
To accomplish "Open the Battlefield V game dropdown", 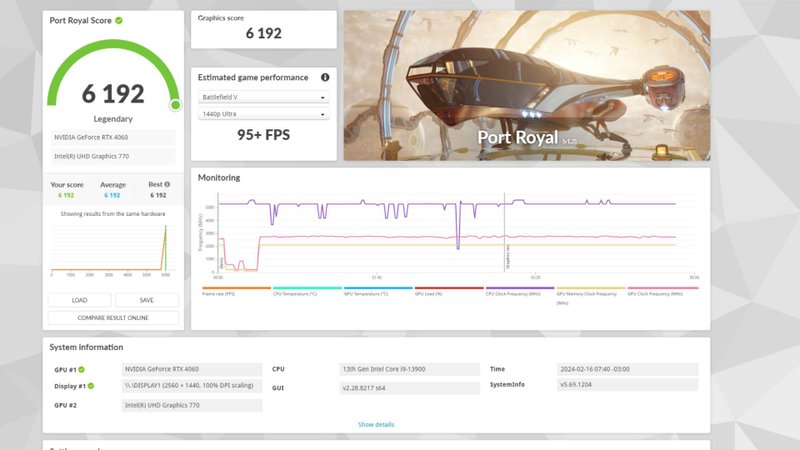I will click(x=263, y=97).
